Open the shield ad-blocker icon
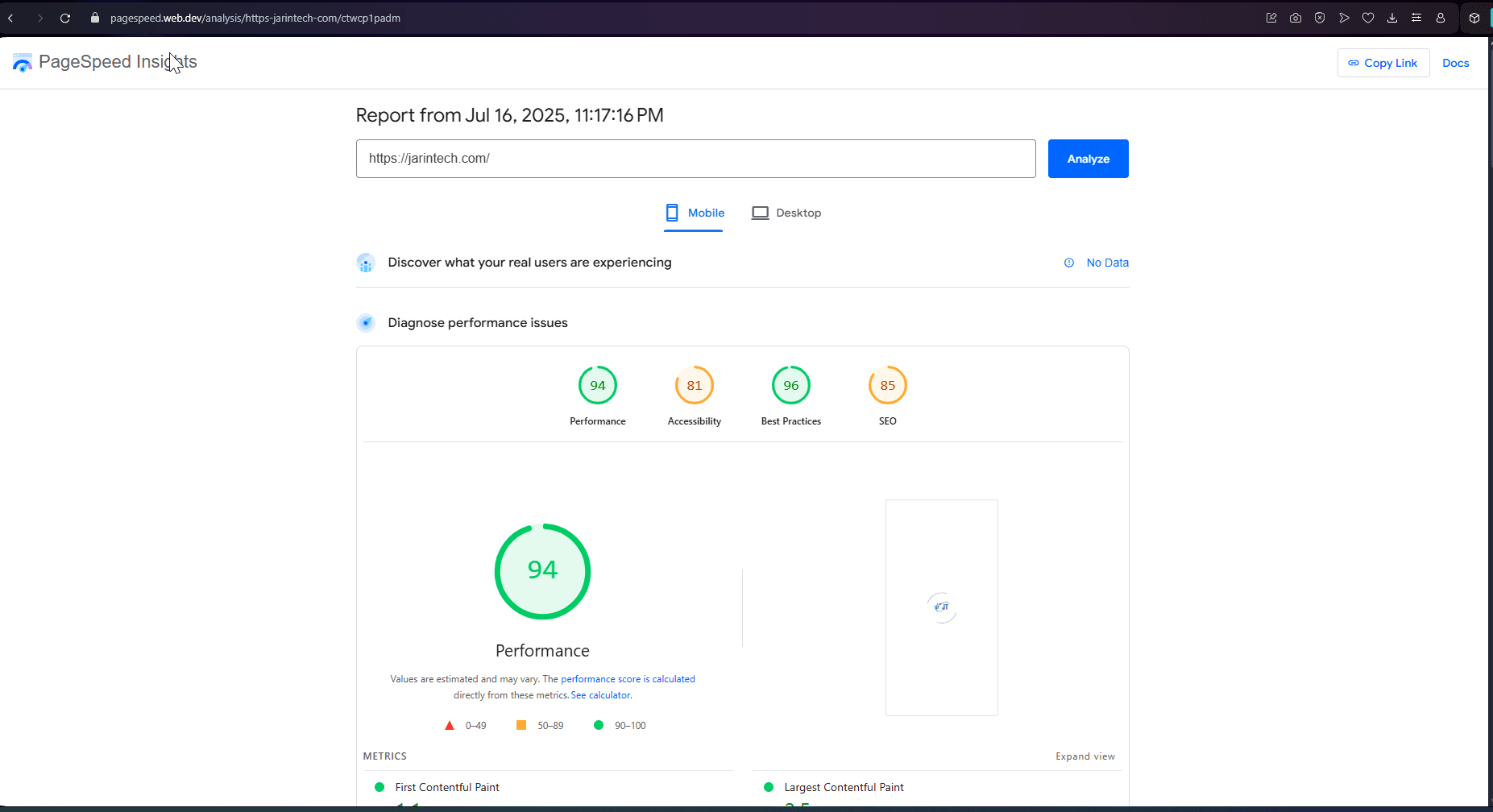This screenshot has width=1493, height=812. point(1320,18)
